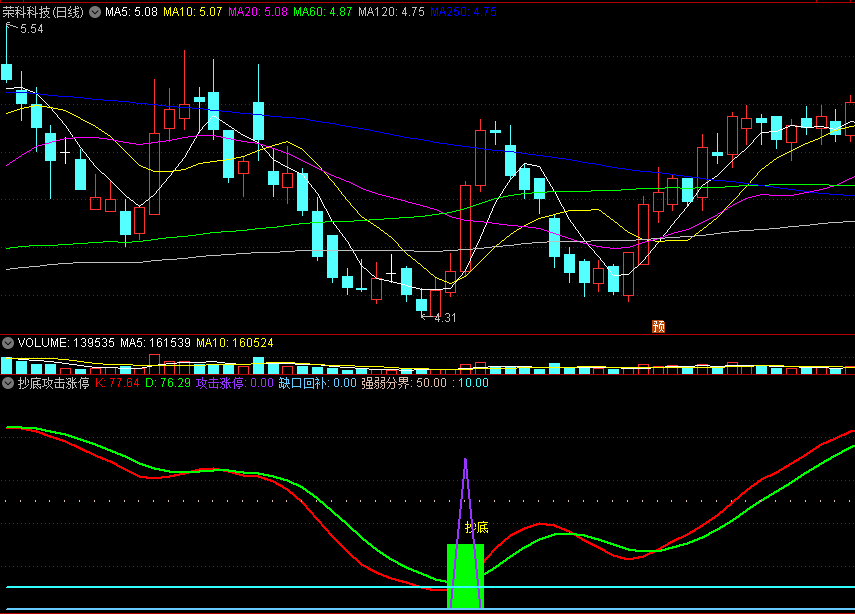The width and height of the screenshot is (855, 614).
Task: Click the K: 77.64 value
Action: point(117,383)
